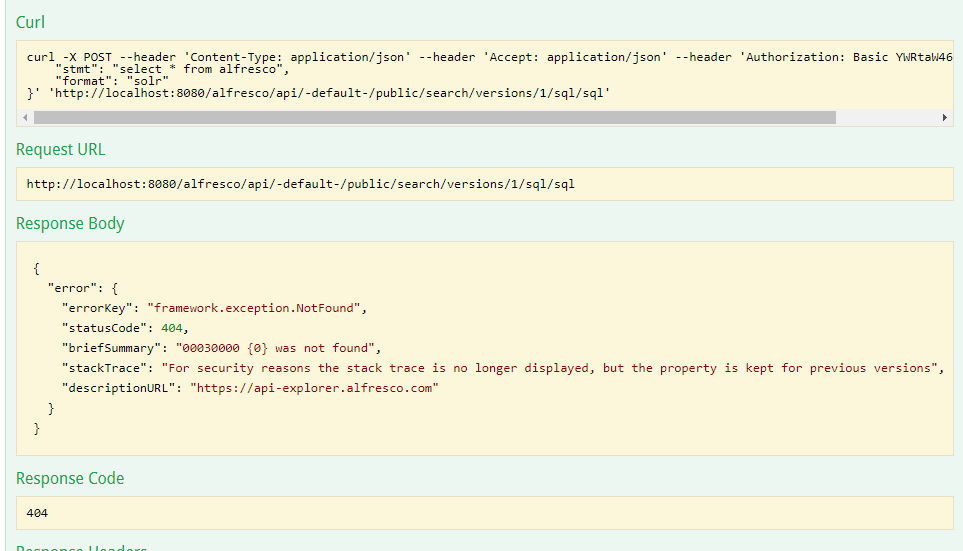
Task: Click the left scroll arrow in Curl box
Action: tap(25, 118)
